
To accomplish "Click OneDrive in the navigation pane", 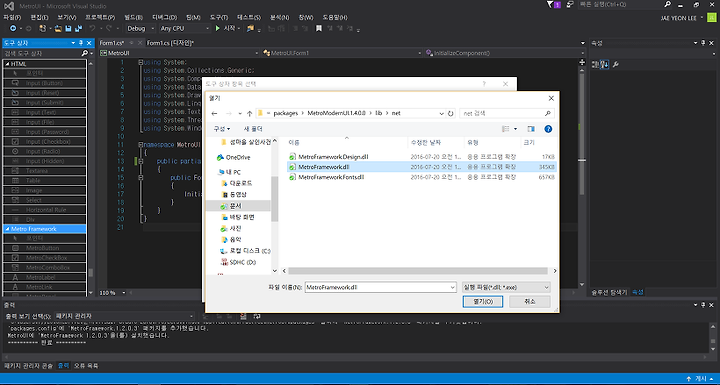I will point(238,158).
